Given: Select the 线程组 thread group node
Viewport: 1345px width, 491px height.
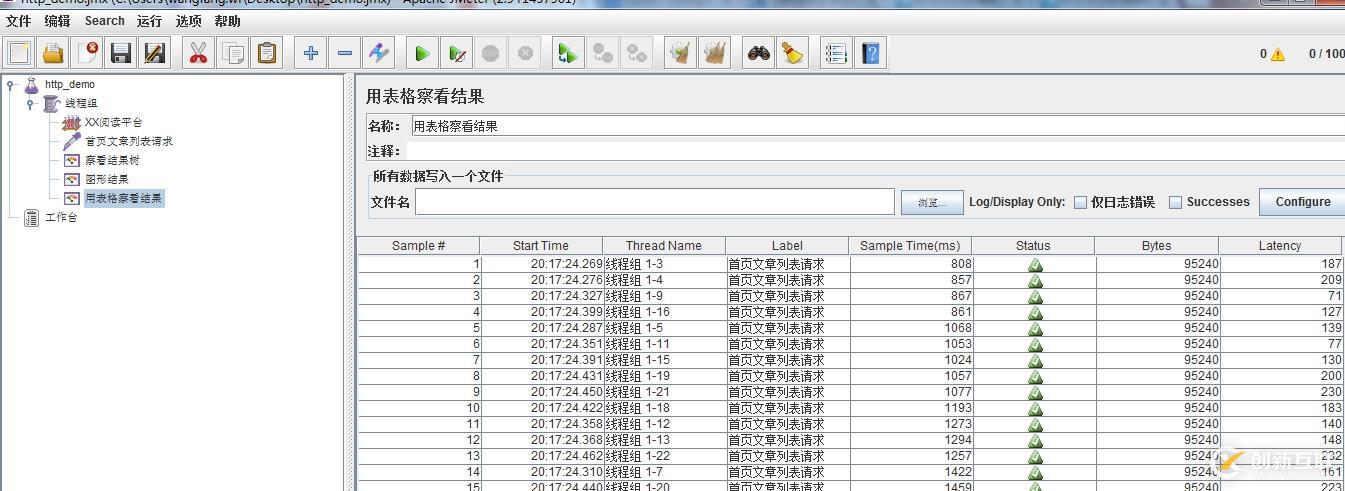Looking at the screenshot, I should pos(82,103).
